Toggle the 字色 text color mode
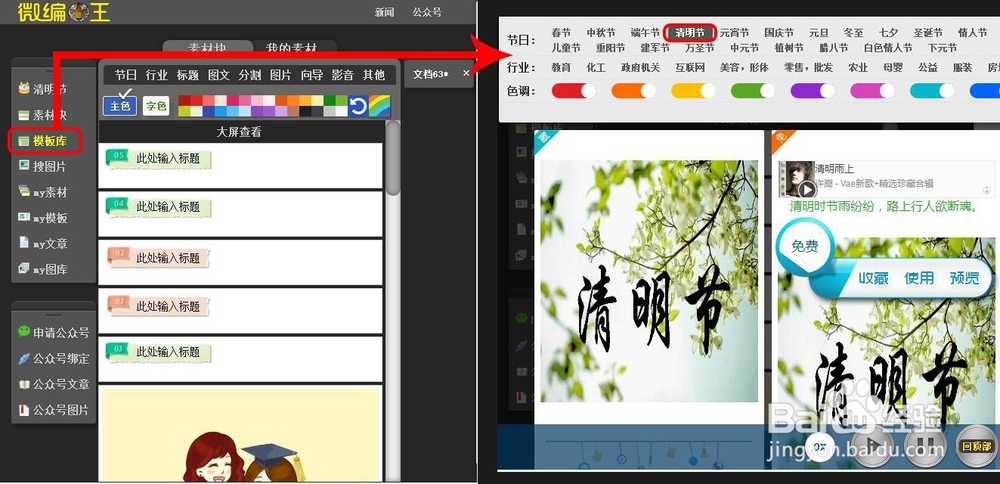 156,106
